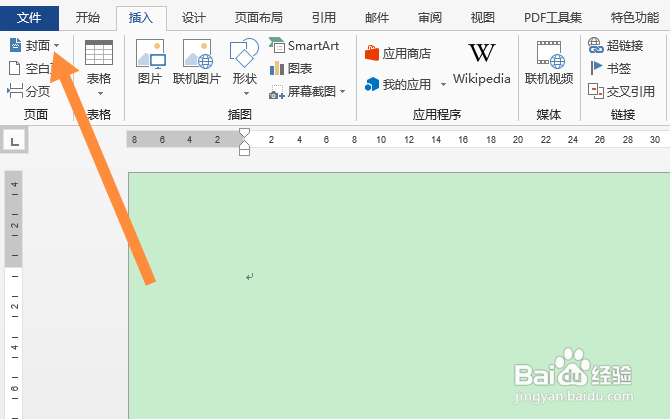Click the vertical ruler
670x419 pixels.
(14, 295)
